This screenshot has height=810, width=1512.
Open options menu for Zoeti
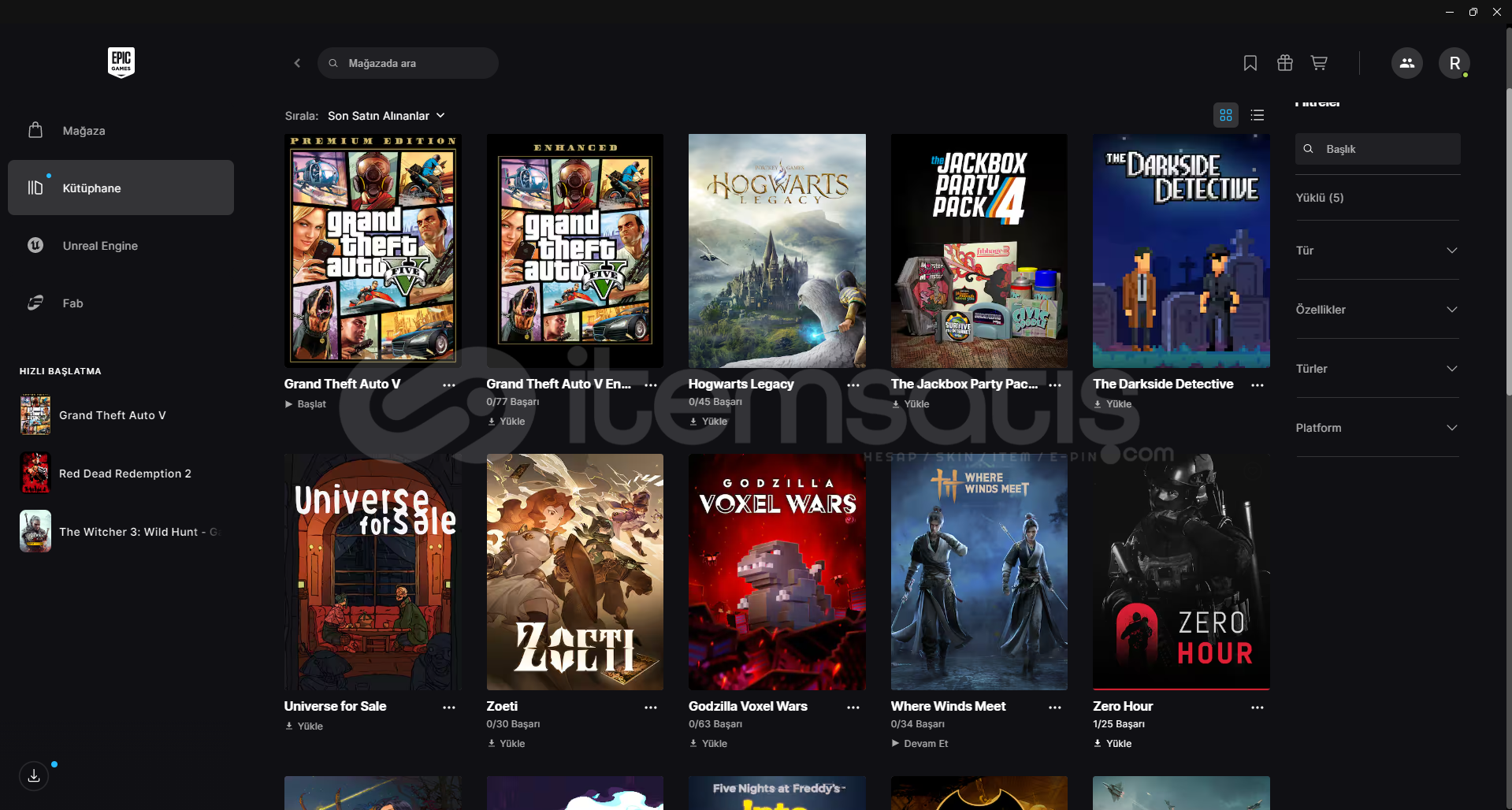(651, 708)
